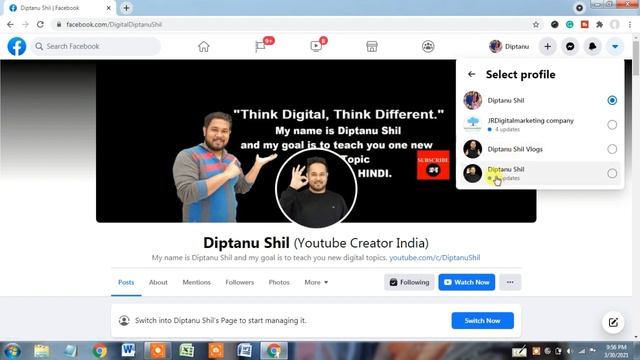Select the last Diptanu Shil page radio
Viewport: 640px width, 360px height.
(612, 173)
